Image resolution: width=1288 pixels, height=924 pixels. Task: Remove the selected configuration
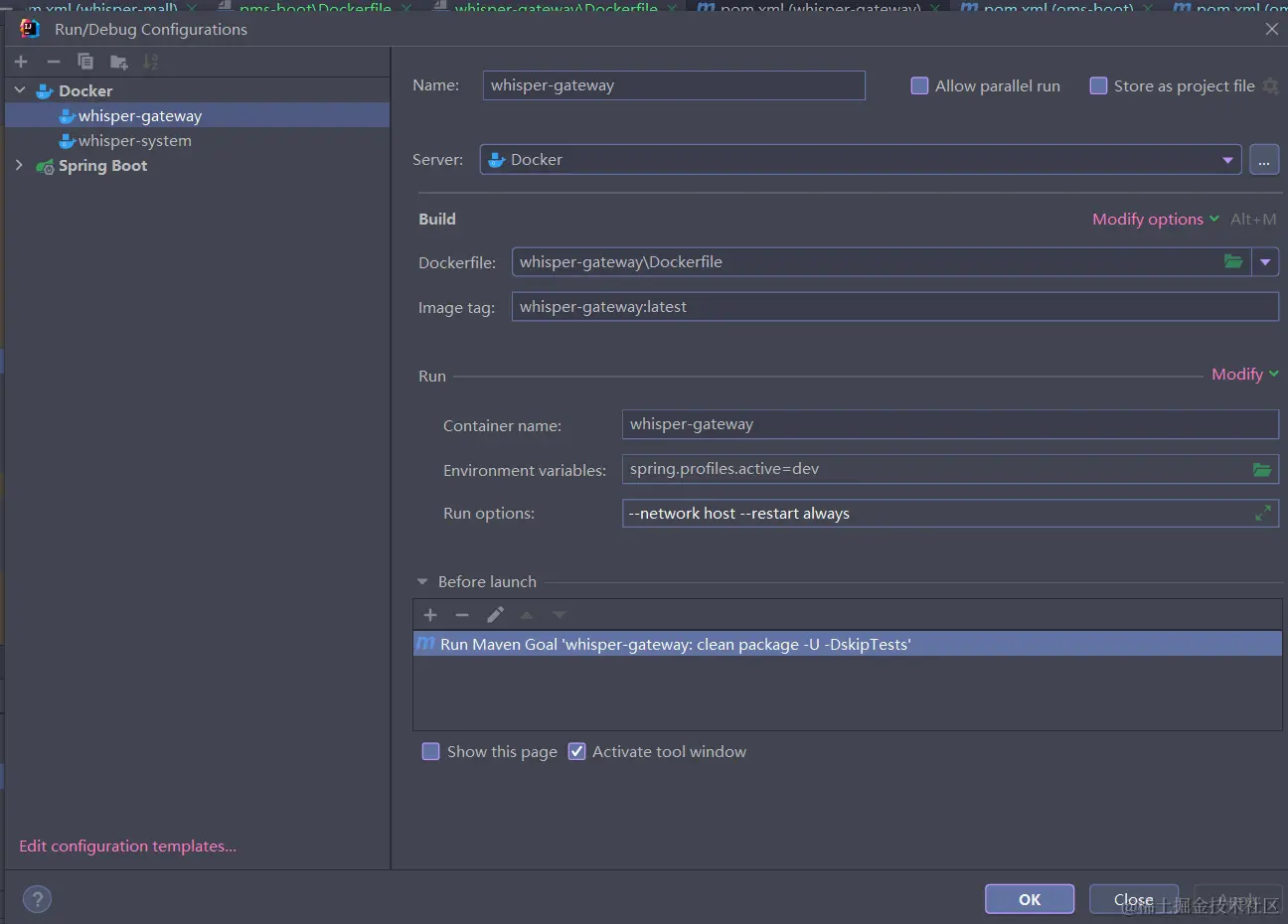click(x=54, y=62)
